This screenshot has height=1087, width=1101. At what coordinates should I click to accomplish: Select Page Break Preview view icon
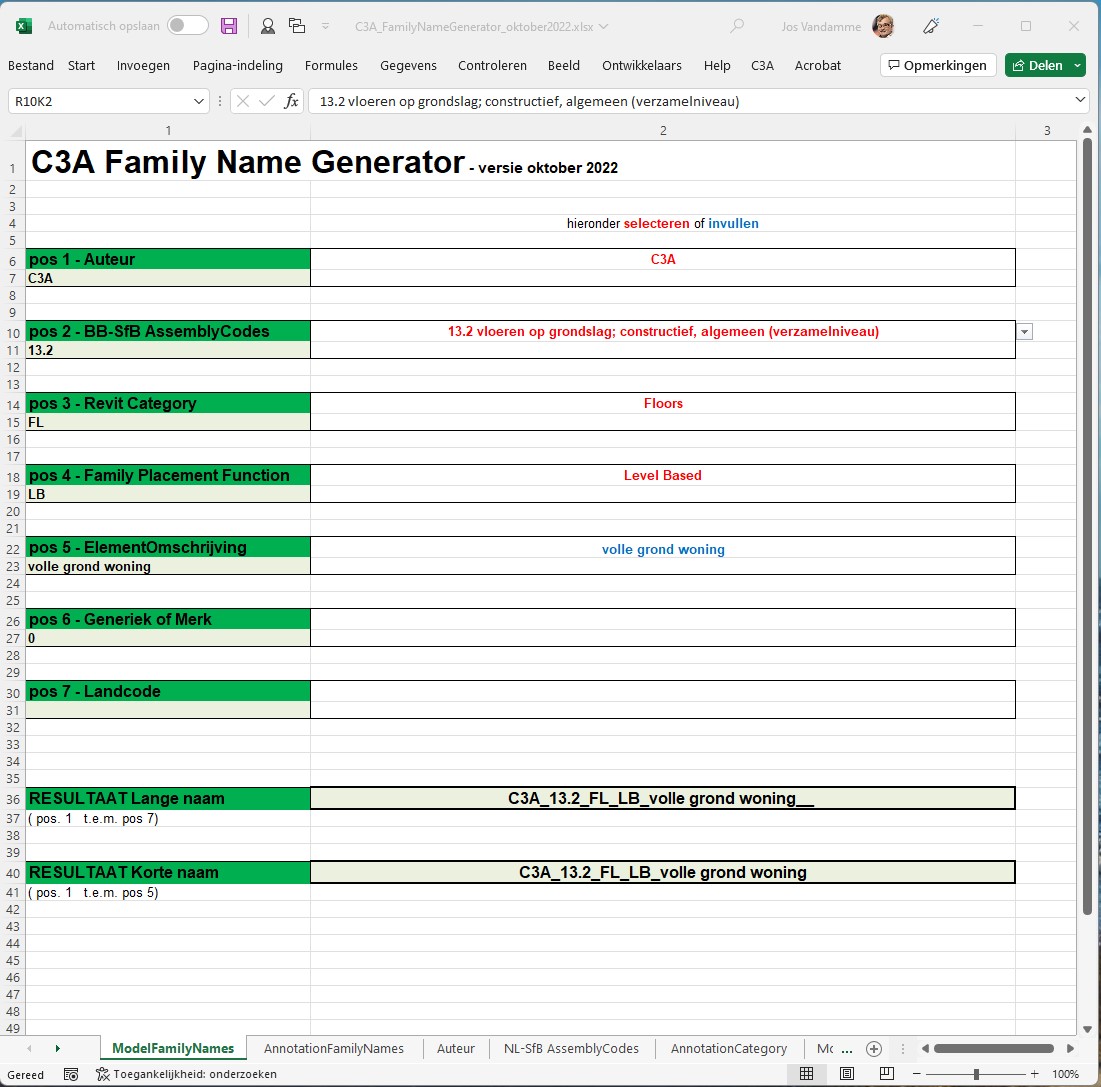point(887,1074)
